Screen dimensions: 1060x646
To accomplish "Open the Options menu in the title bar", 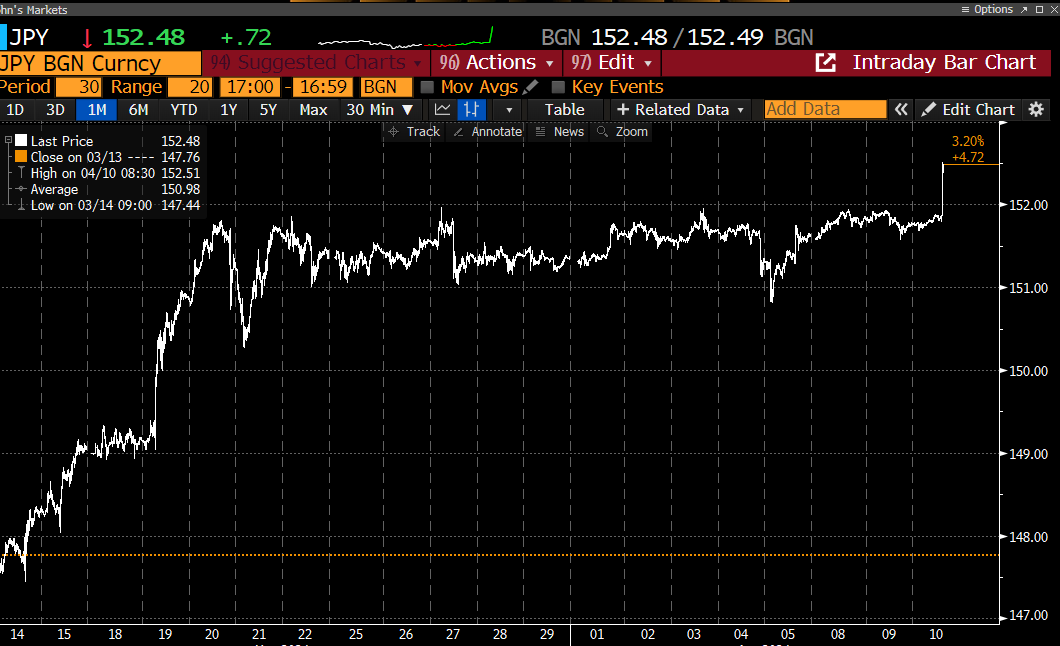I will pyautogui.click(x=987, y=9).
